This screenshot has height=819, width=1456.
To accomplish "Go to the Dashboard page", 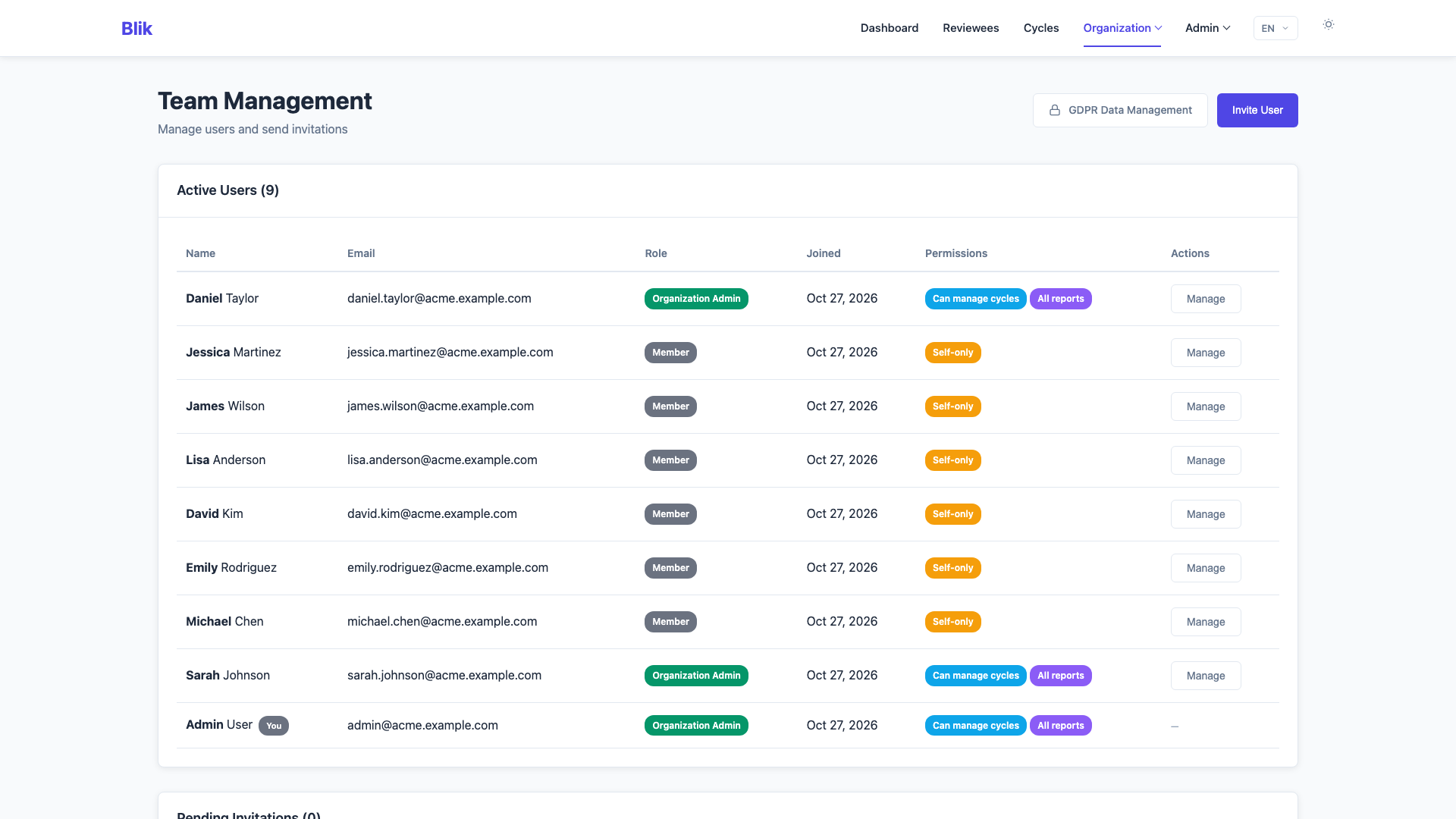I will point(889,28).
